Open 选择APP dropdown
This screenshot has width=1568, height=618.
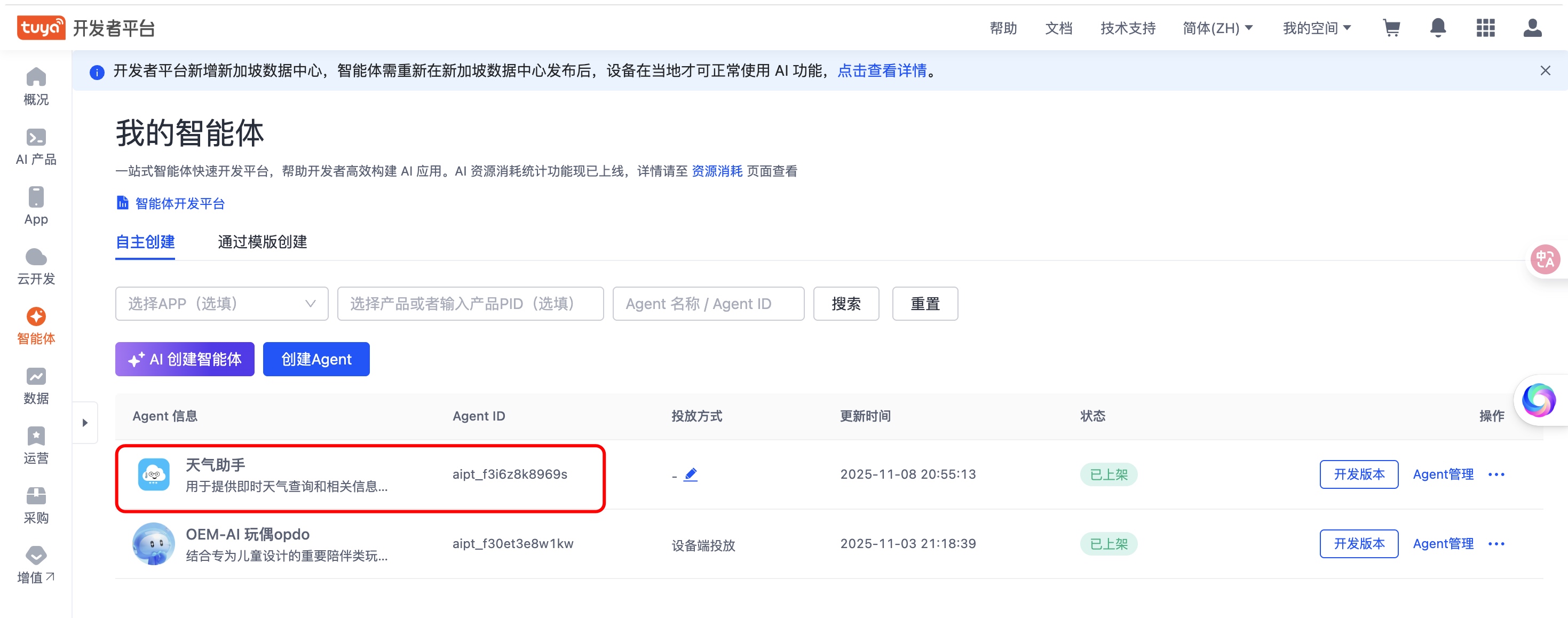pos(221,304)
